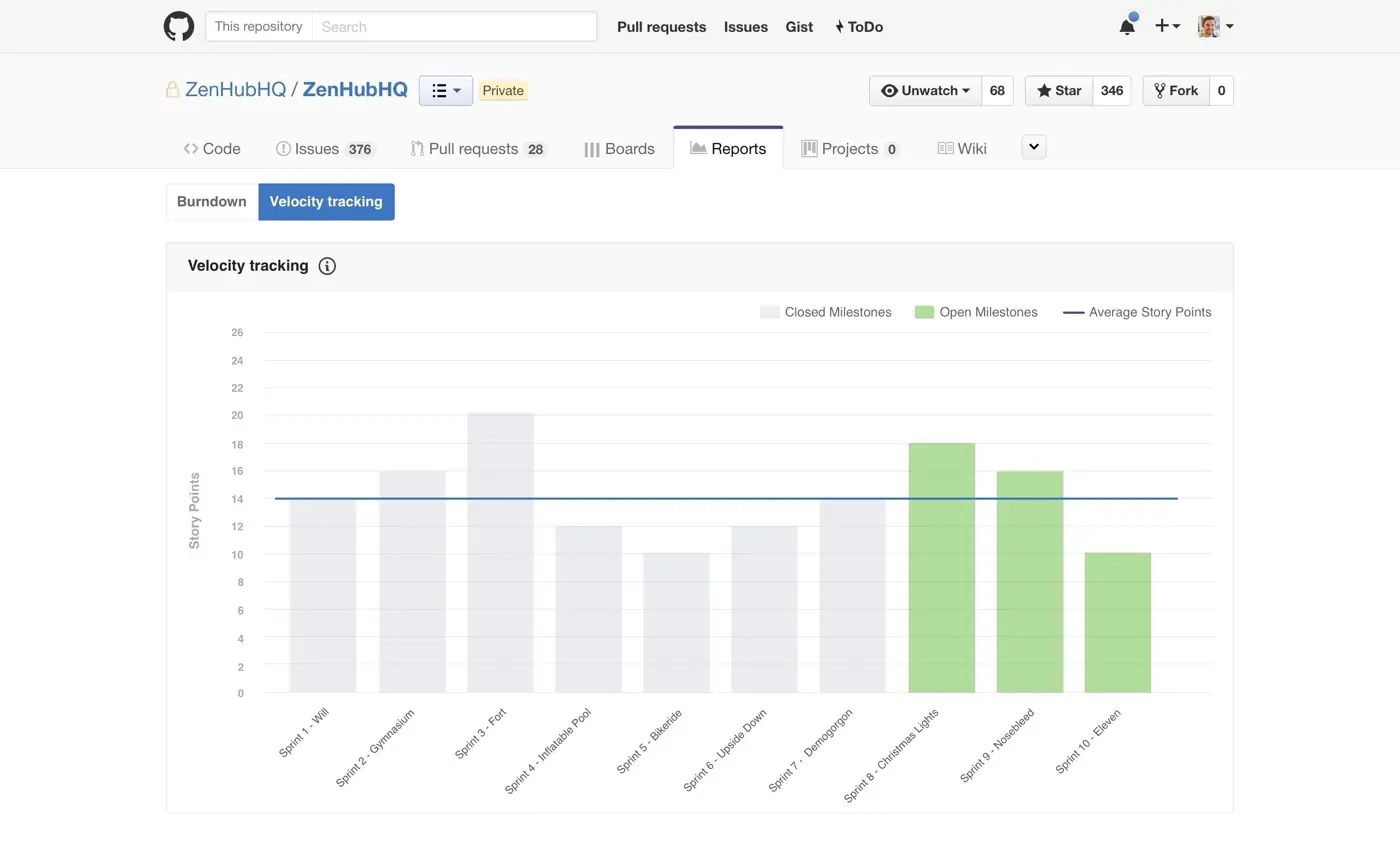Screen dimensions: 1400x850
Task: View the fork count of 0
Action: [1221, 90]
